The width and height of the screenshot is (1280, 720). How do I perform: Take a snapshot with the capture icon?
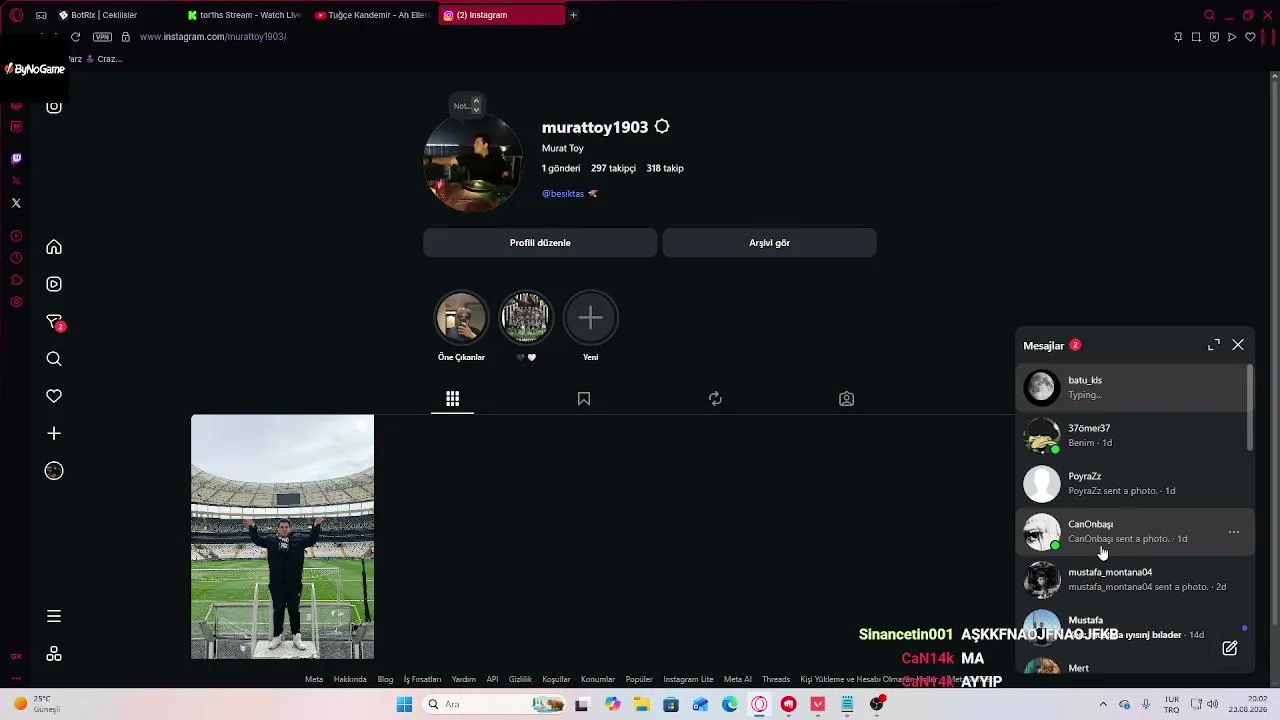click(x=1196, y=37)
